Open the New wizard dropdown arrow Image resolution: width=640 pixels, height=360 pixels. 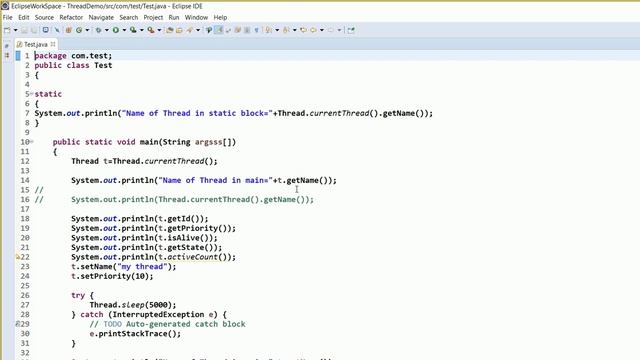[16, 30]
